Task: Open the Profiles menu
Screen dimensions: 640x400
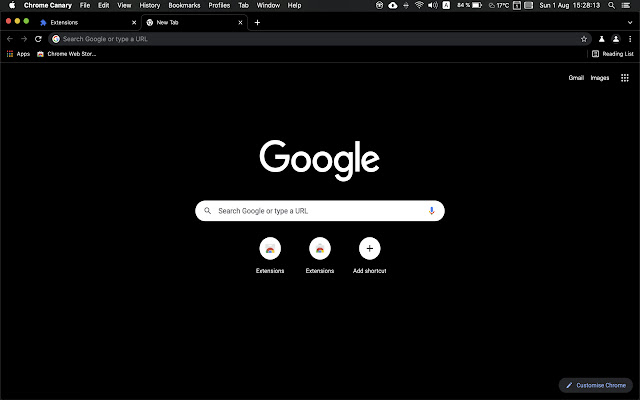Action: (219, 5)
